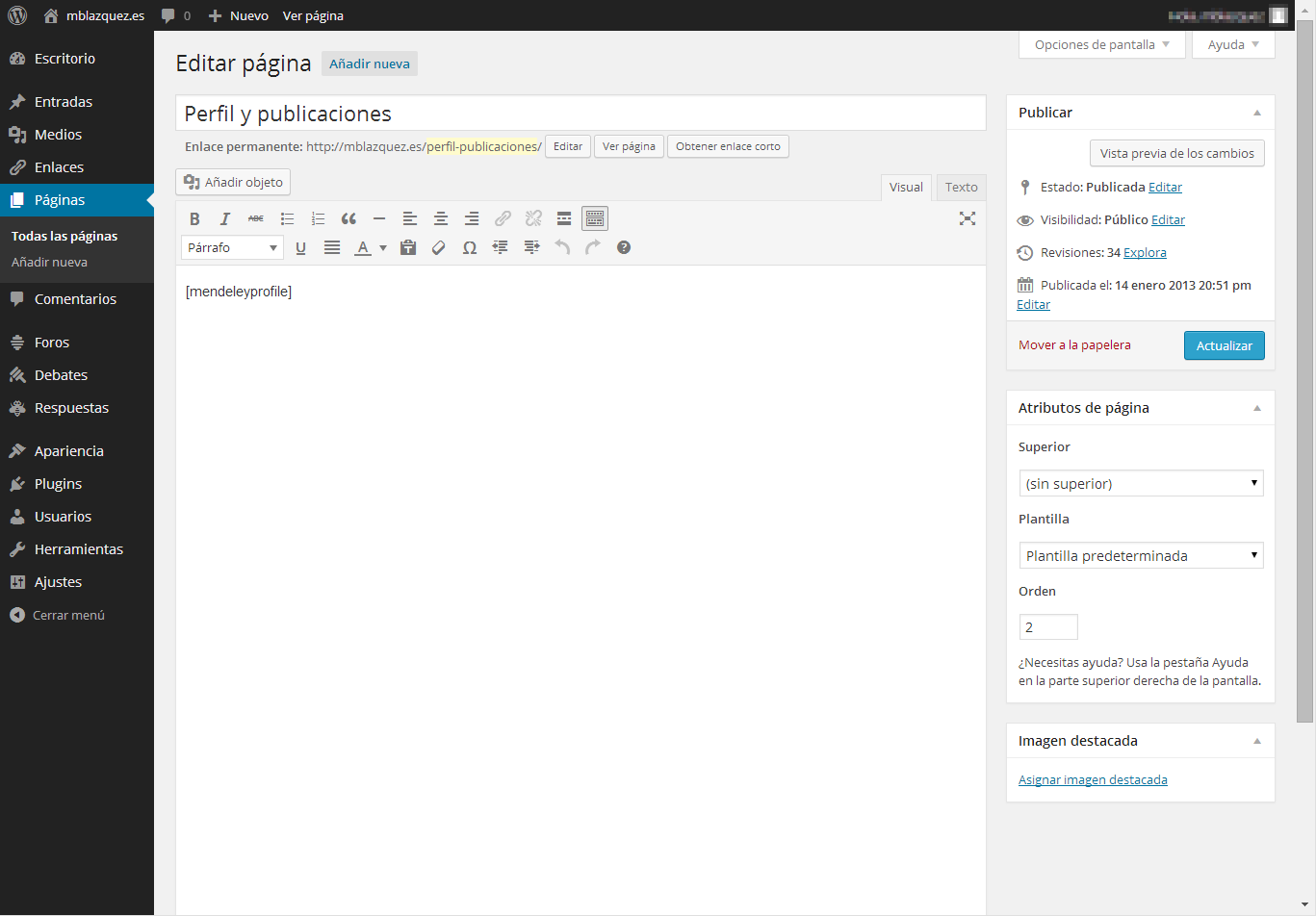Align text right
The image size is (1316, 916).
tap(472, 218)
